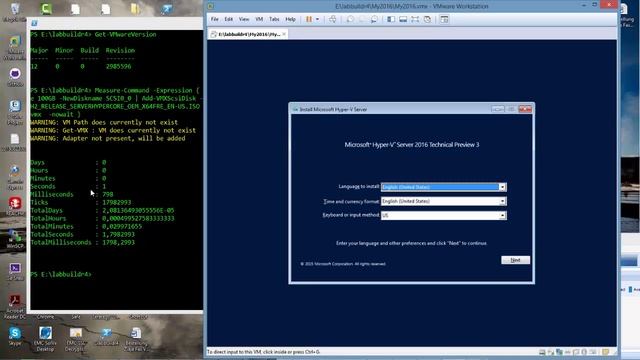
Task: Open the blue arrow shortcut icon at desktop top
Action: coord(166,9)
